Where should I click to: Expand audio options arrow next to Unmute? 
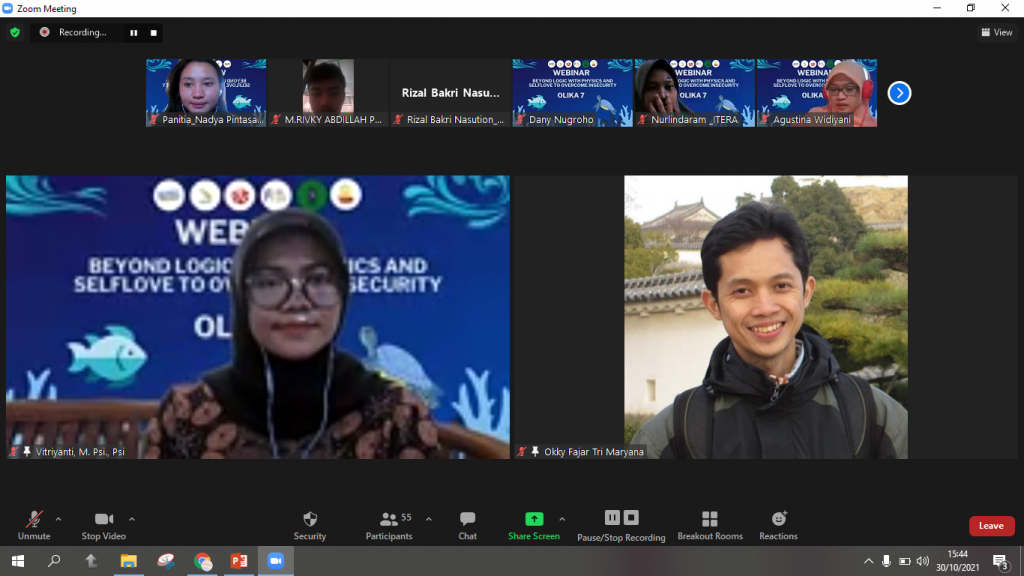pyautogui.click(x=58, y=519)
